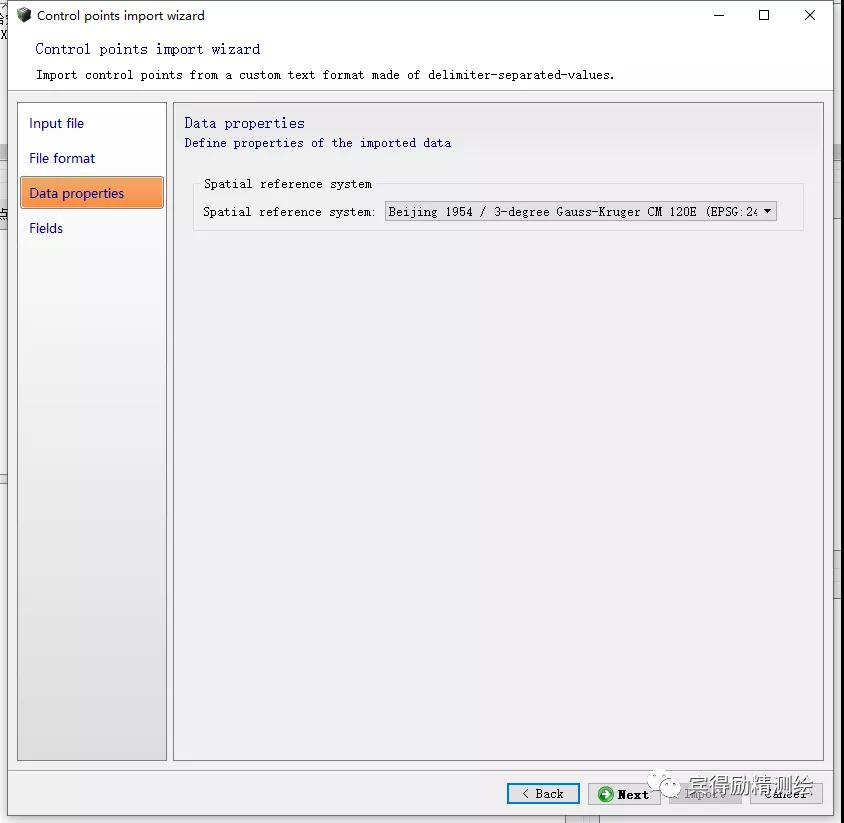
Task: Go to the Input file step
Action: pos(57,123)
